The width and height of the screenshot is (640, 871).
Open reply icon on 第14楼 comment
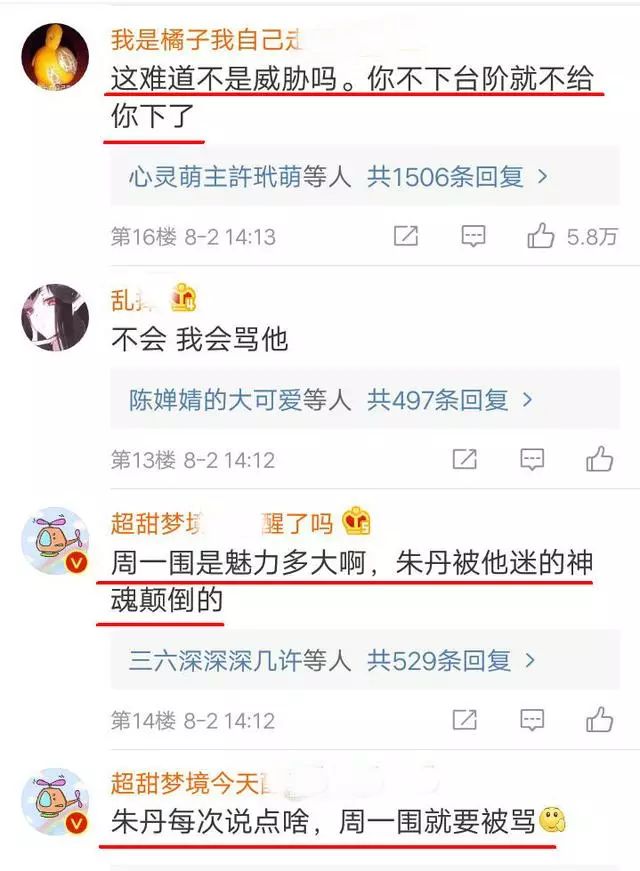tap(532, 720)
